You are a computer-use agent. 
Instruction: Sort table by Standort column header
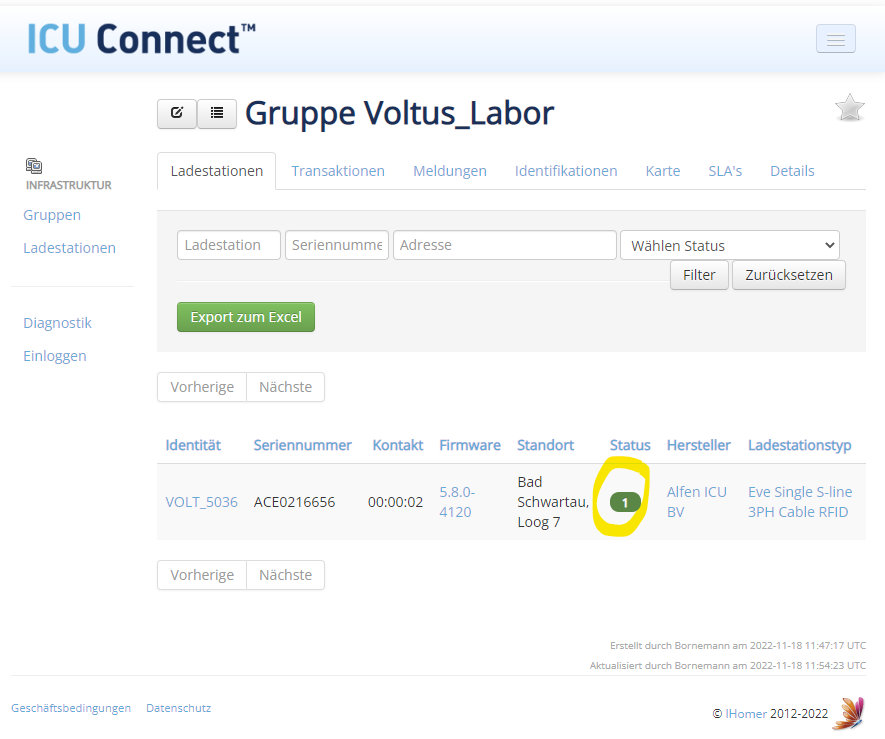click(x=546, y=445)
